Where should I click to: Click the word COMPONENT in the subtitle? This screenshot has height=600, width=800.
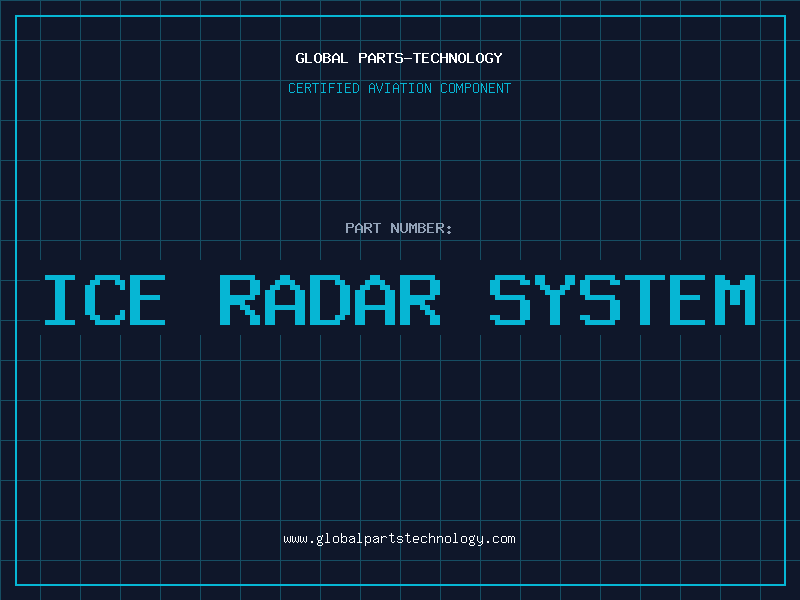click(475, 88)
